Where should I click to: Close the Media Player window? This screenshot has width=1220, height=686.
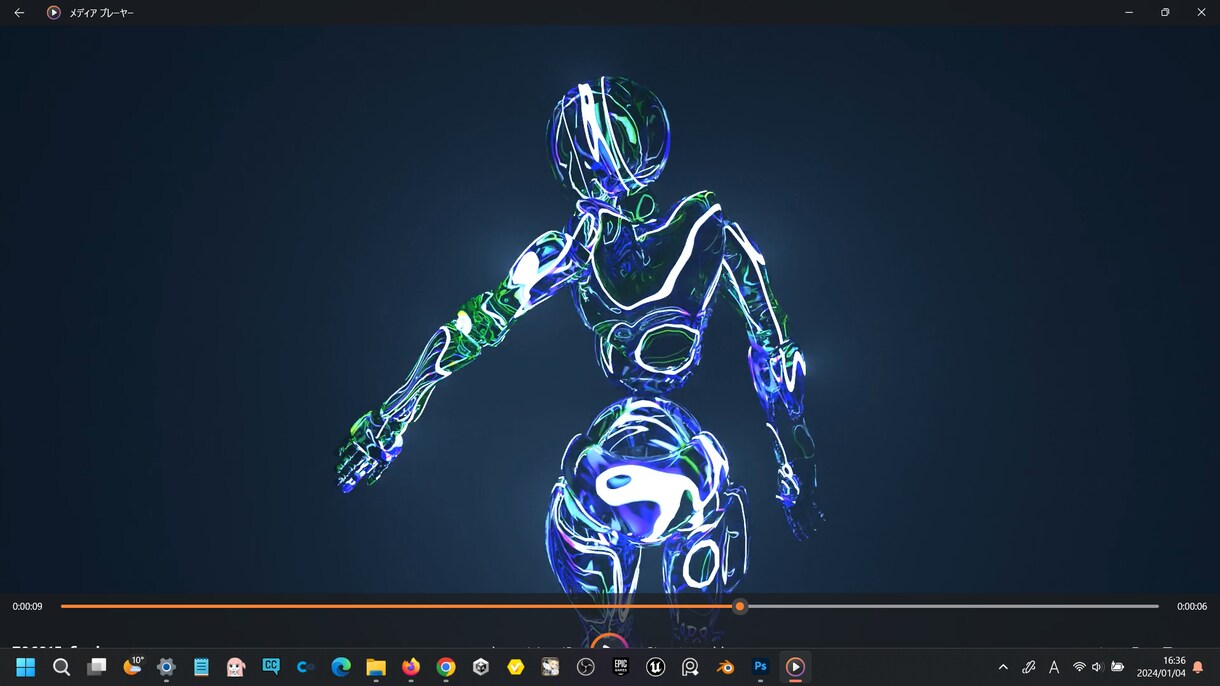click(1201, 13)
